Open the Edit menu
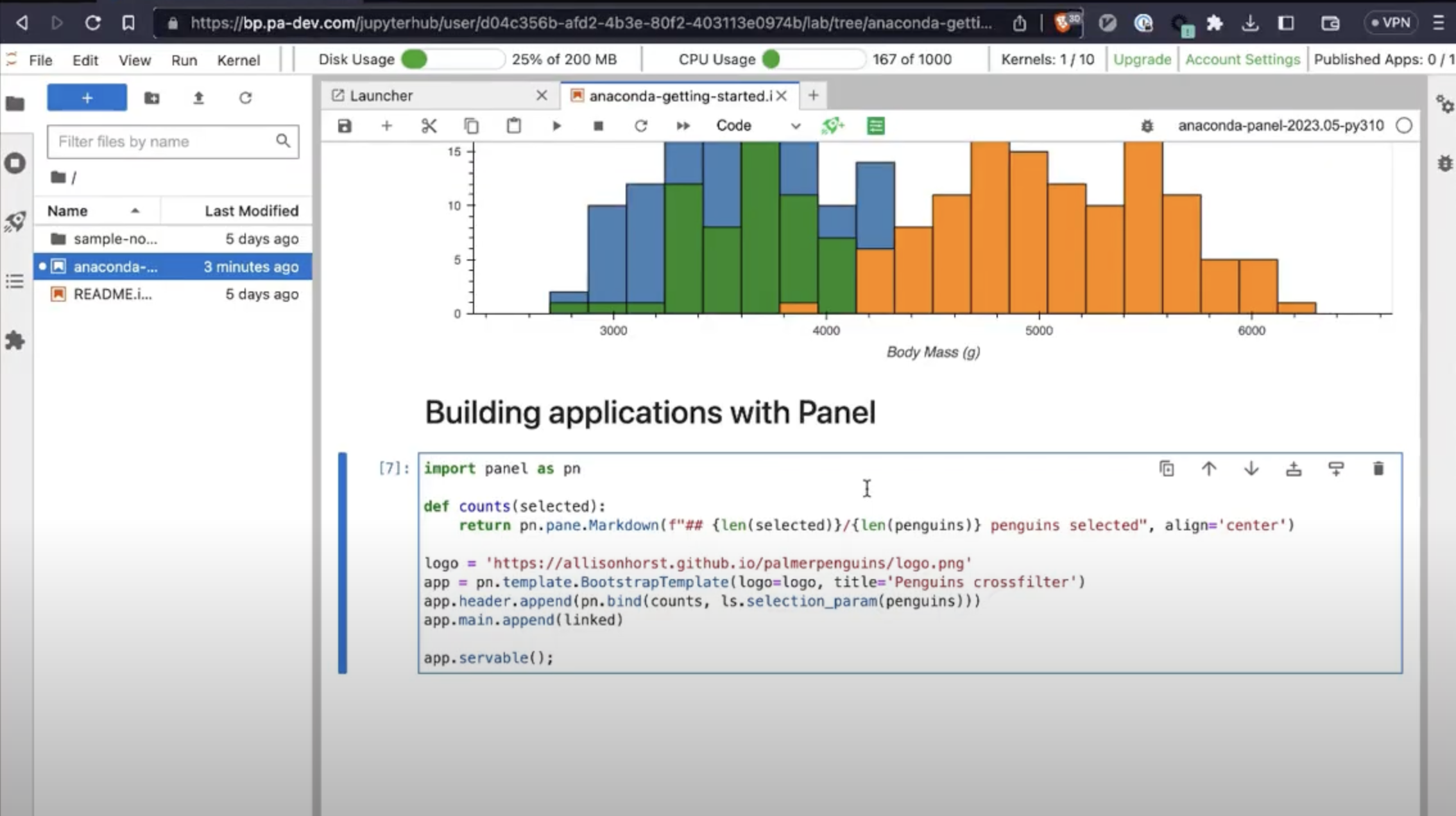Screen dimensions: 1456x816 85,60
